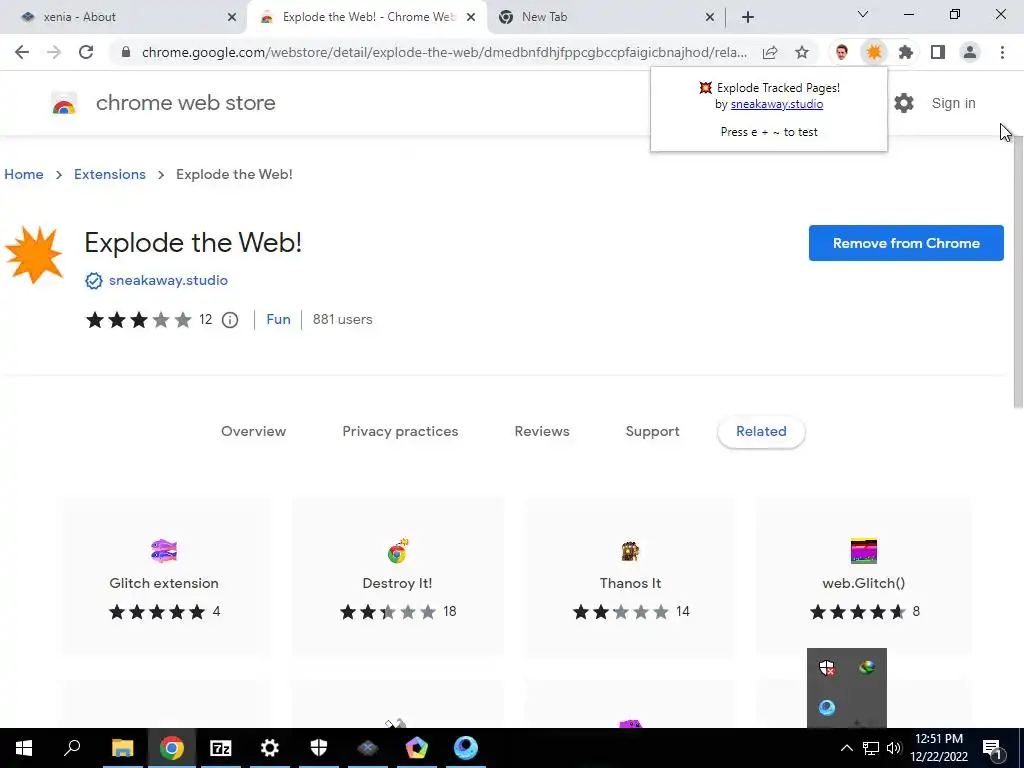This screenshot has height=768, width=1024.
Task: Open a new tab with plus button
Action: pyautogui.click(x=748, y=17)
